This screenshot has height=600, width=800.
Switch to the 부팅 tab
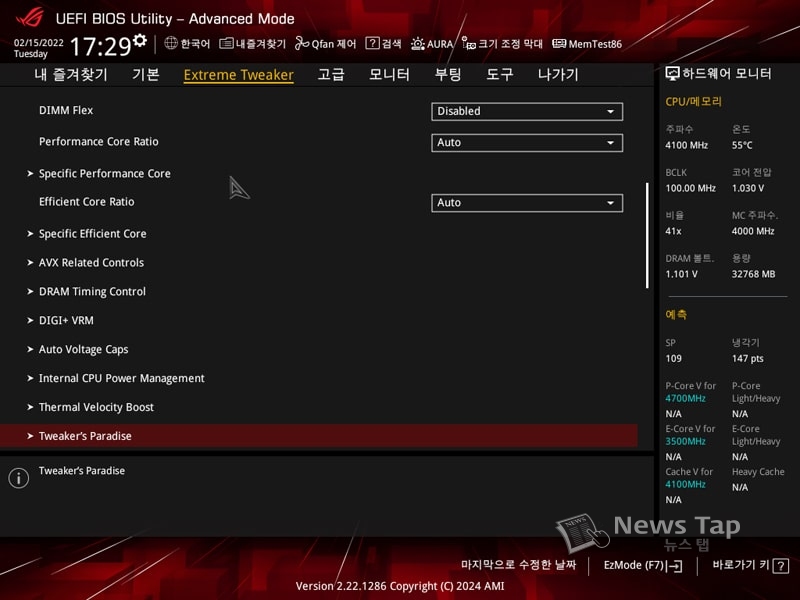[x=447, y=75]
